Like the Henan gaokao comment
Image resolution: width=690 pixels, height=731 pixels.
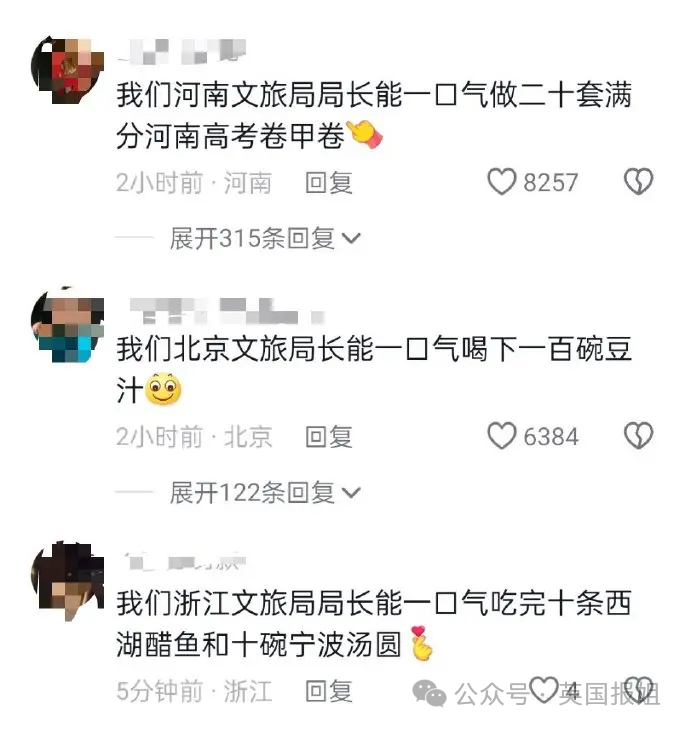[x=502, y=181]
